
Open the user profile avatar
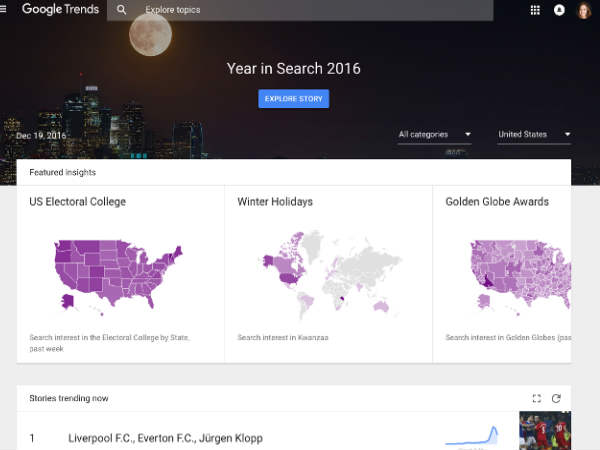[584, 10]
